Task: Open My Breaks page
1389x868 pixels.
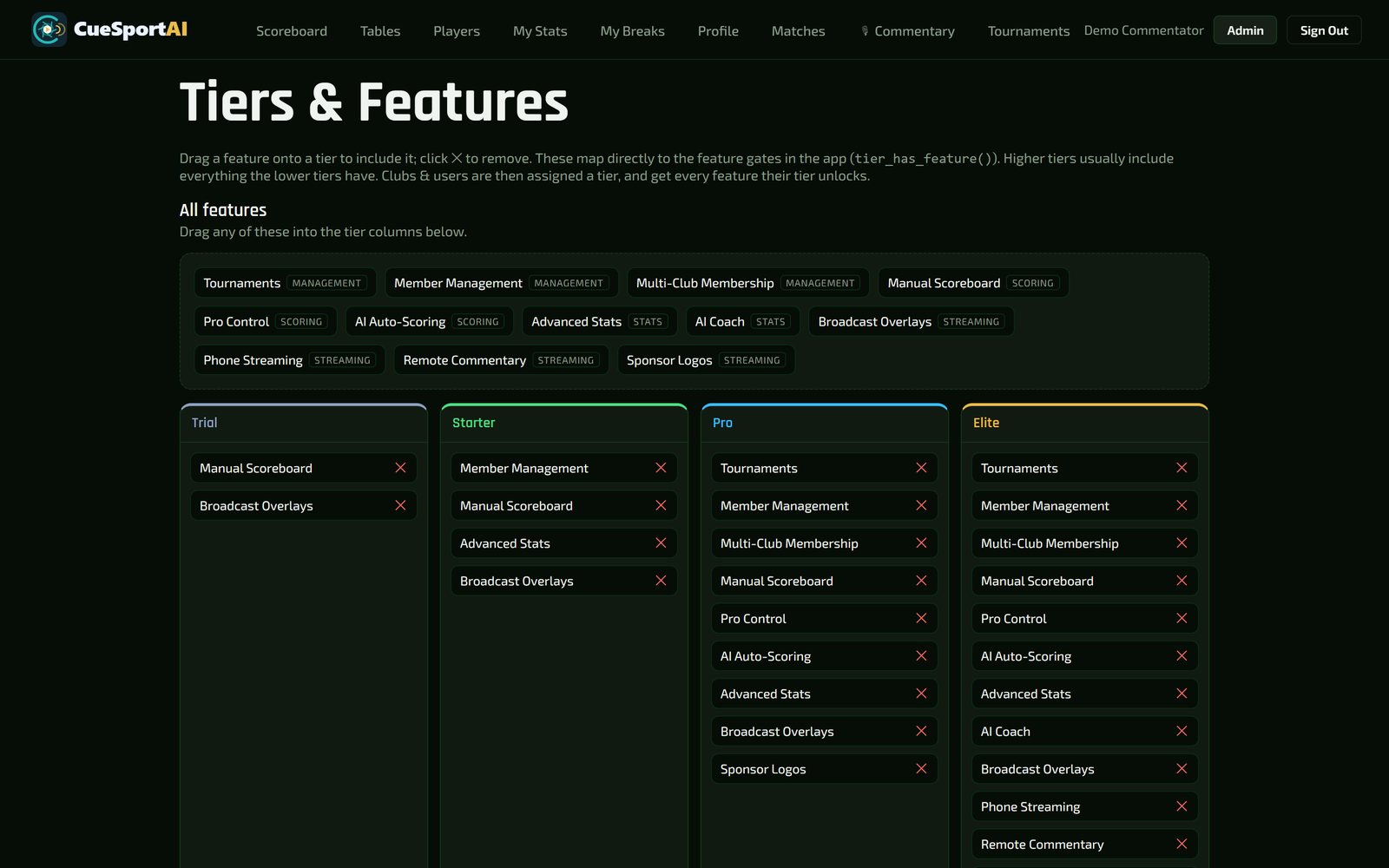Action: coord(633,30)
